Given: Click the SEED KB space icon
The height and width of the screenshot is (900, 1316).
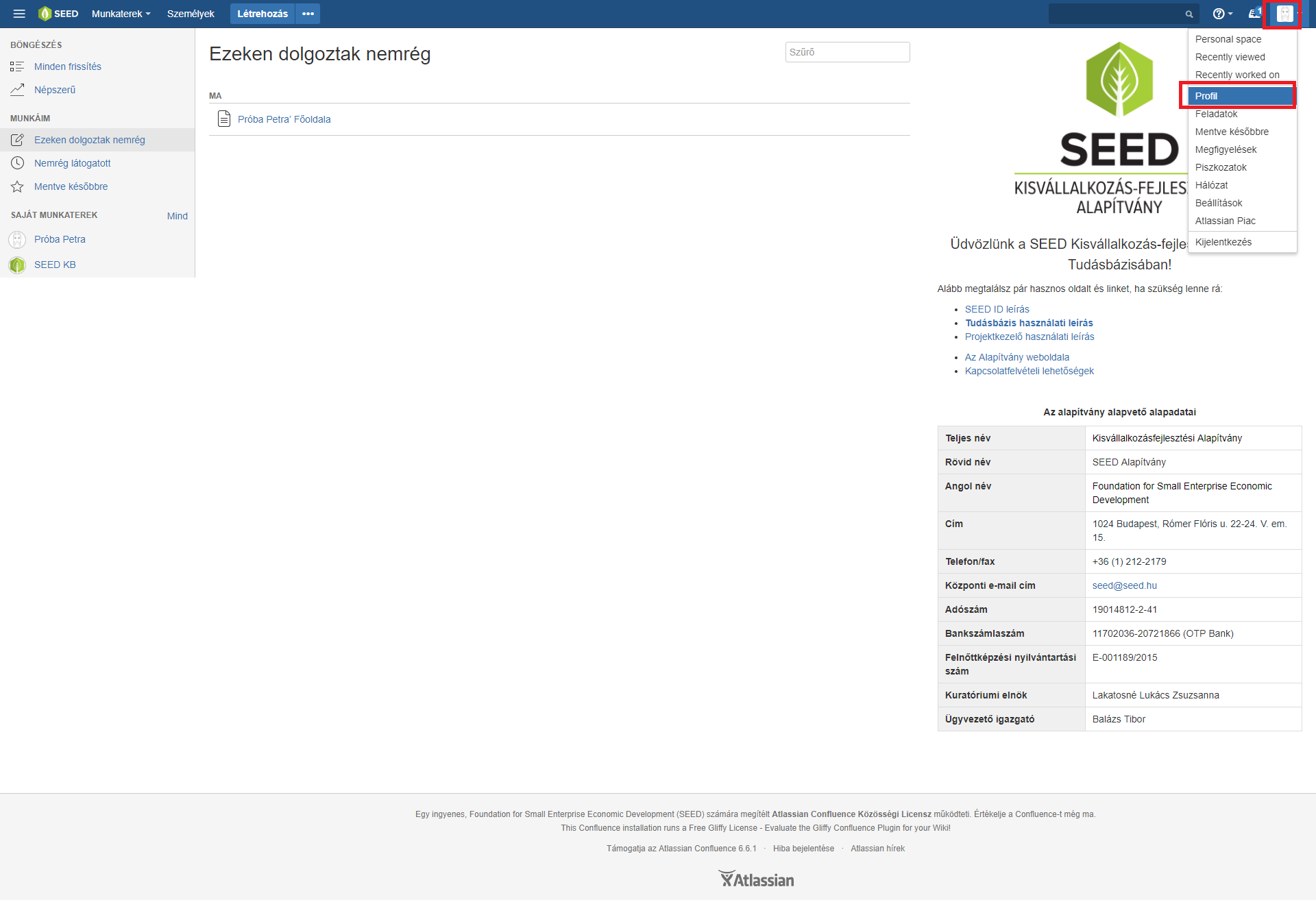Looking at the screenshot, I should [x=17, y=265].
